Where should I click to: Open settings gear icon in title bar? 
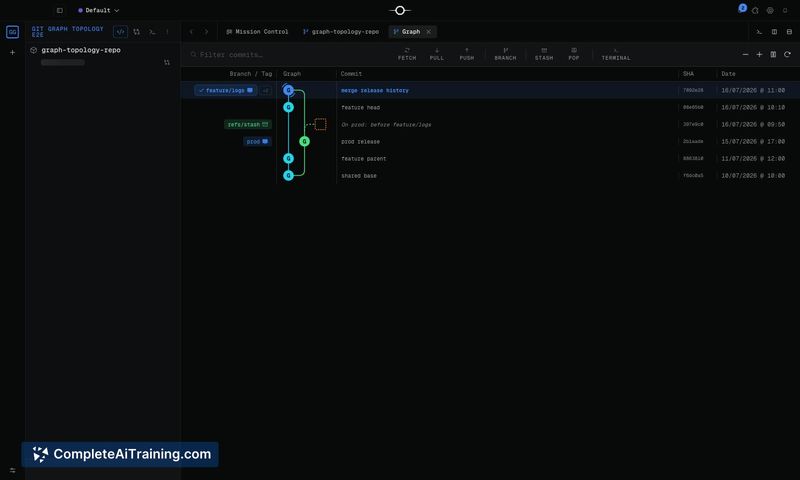point(770,10)
